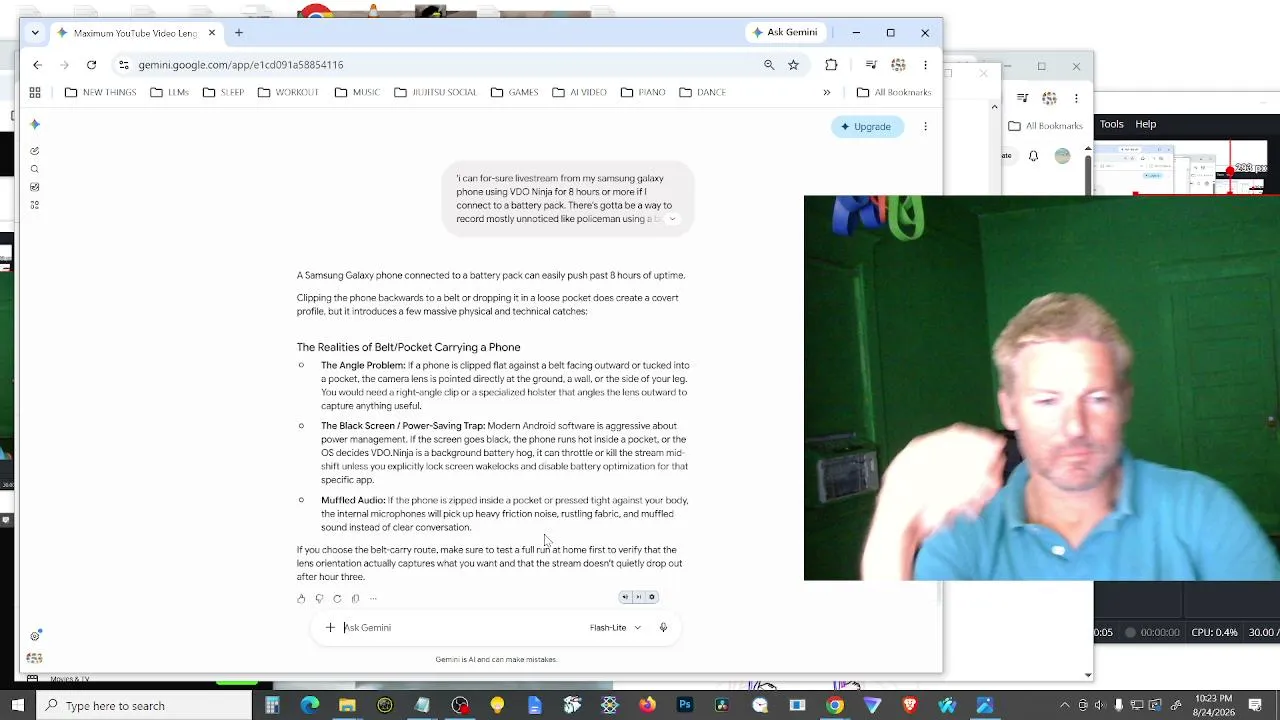Open Gemini conversation three-dot options menu
This screenshot has height=720, width=1280.
(x=925, y=127)
